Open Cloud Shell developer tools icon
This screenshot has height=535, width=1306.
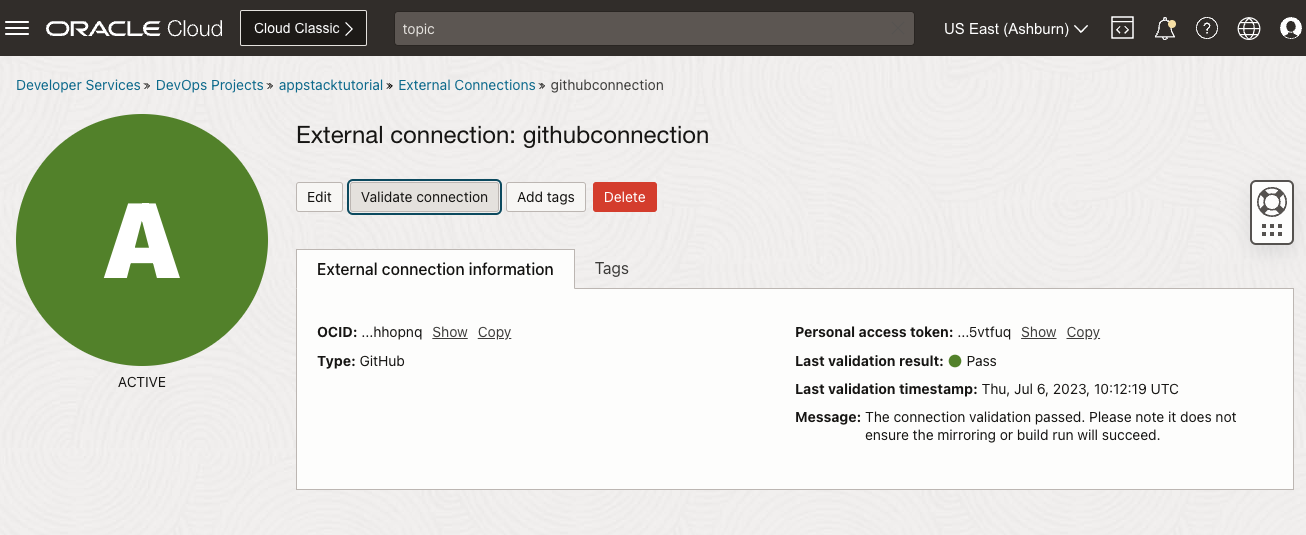1123,29
